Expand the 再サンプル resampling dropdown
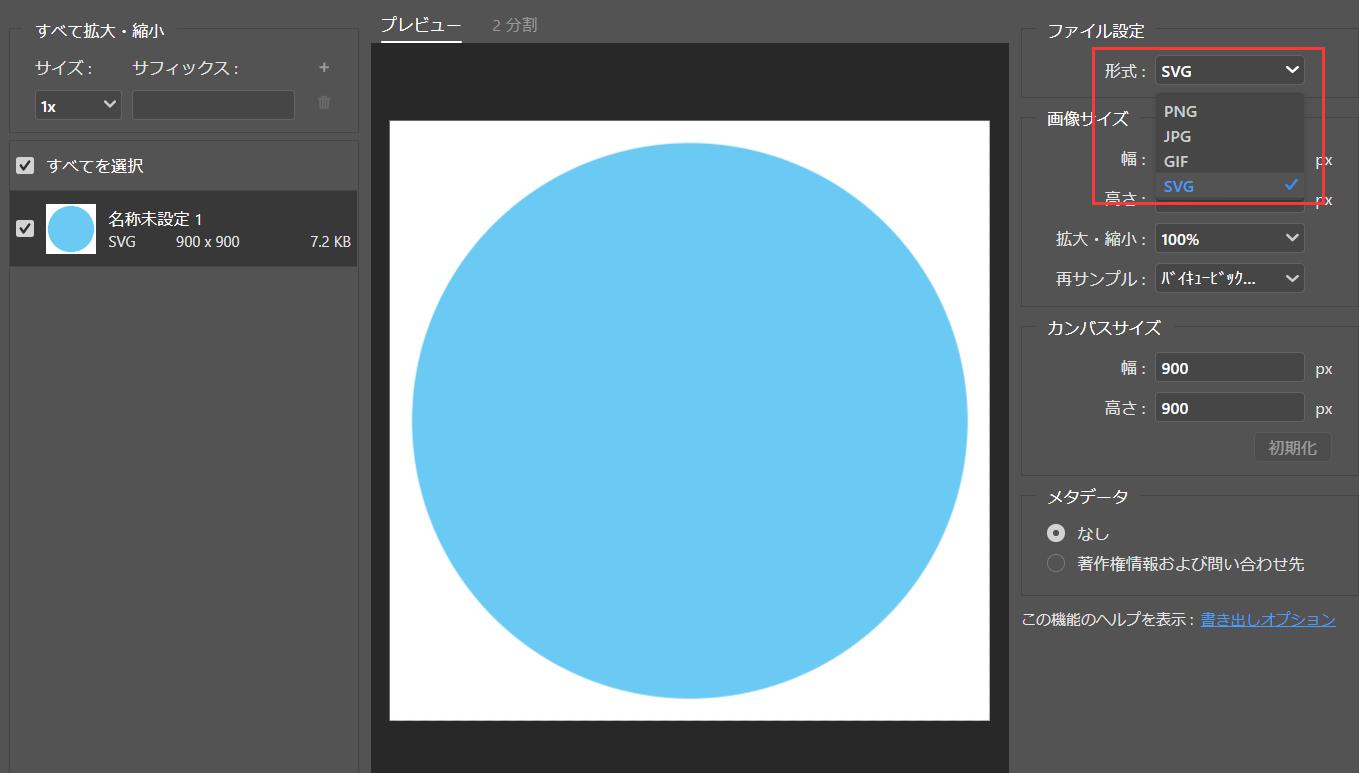Image resolution: width=1359 pixels, height=773 pixels. pyautogui.click(x=1229, y=279)
